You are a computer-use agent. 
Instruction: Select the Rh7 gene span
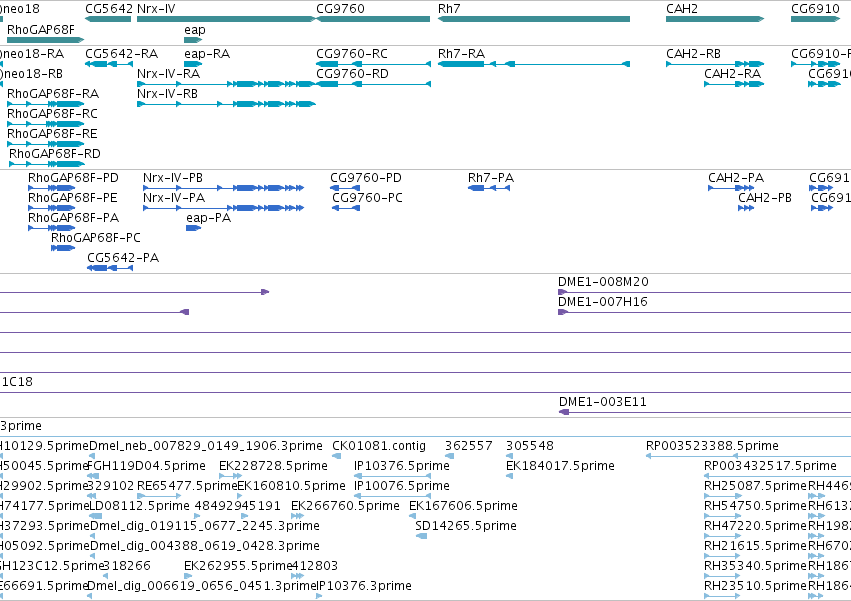pos(534,19)
